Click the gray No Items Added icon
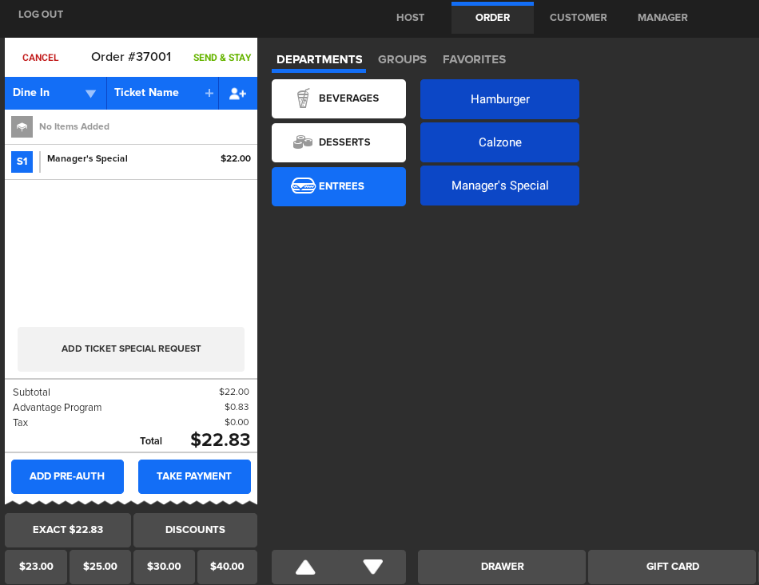The image size is (759, 585). pos(22,127)
